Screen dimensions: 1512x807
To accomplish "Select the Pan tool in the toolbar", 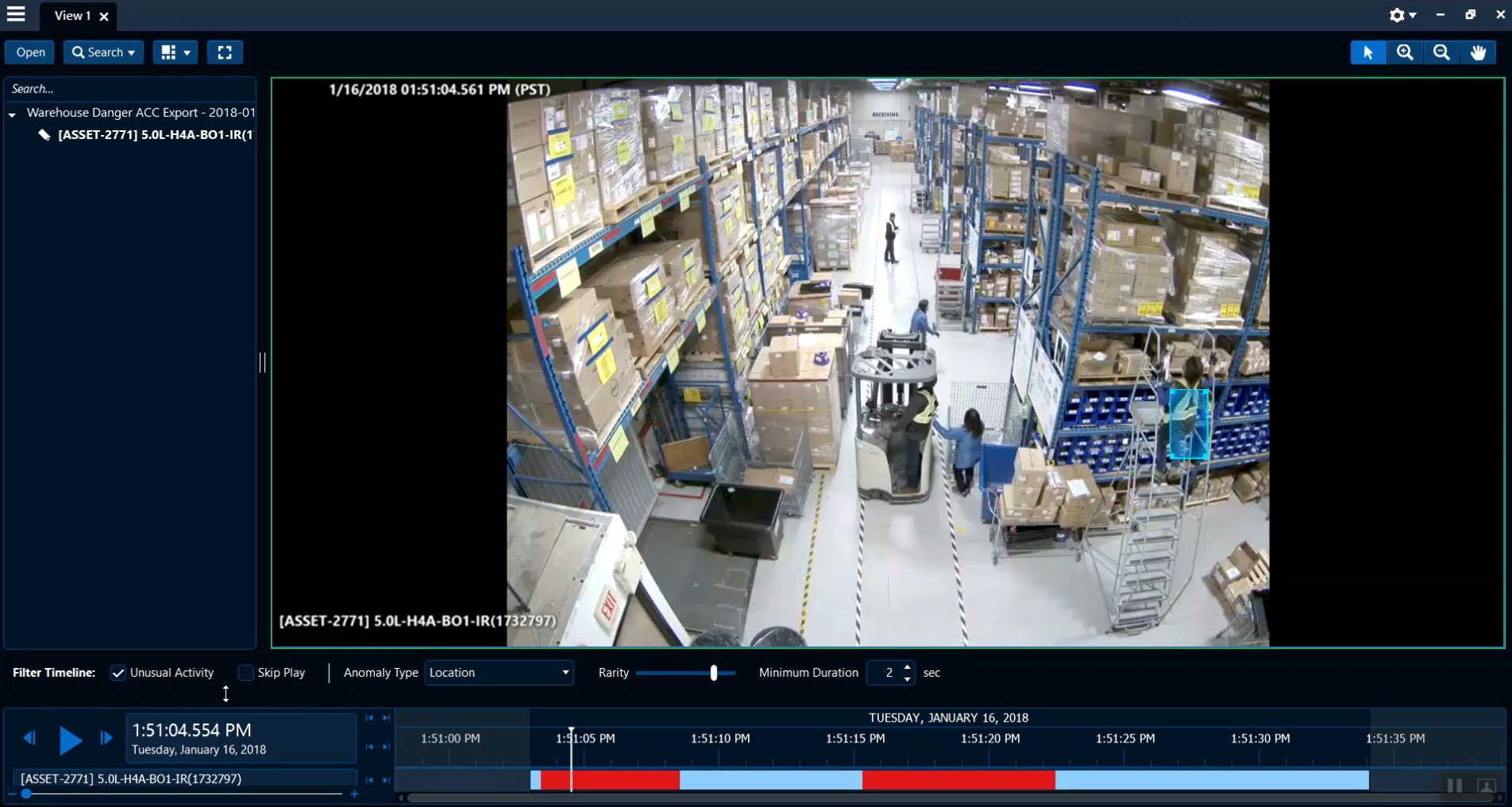I will [x=1479, y=52].
